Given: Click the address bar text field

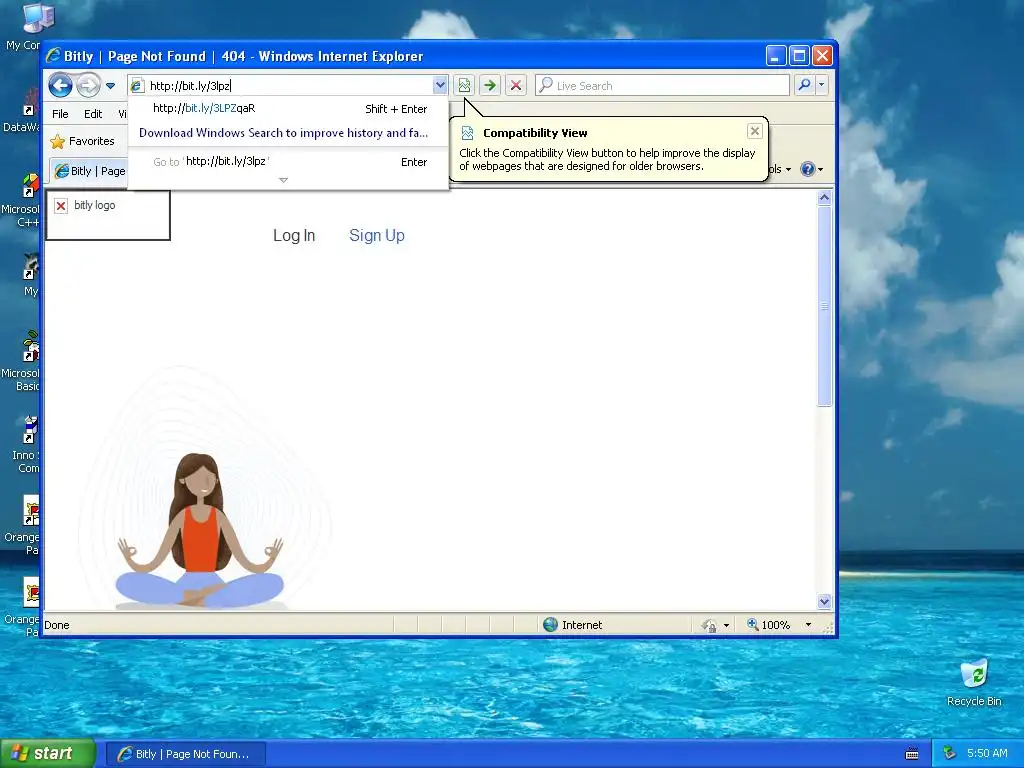Looking at the screenshot, I should coord(280,86).
